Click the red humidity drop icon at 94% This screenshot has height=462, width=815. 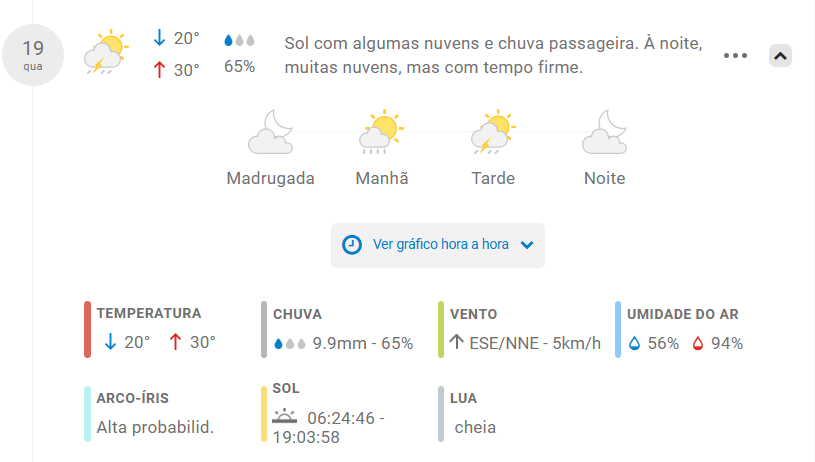point(698,343)
